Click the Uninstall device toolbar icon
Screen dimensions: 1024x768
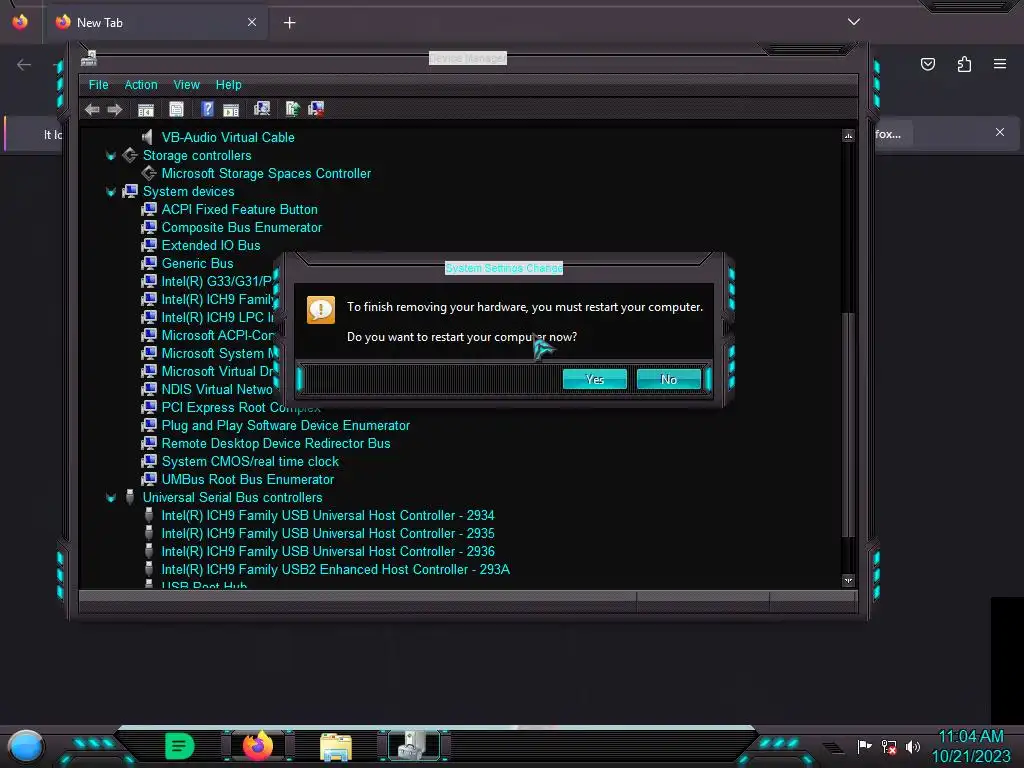pos(316,108)
